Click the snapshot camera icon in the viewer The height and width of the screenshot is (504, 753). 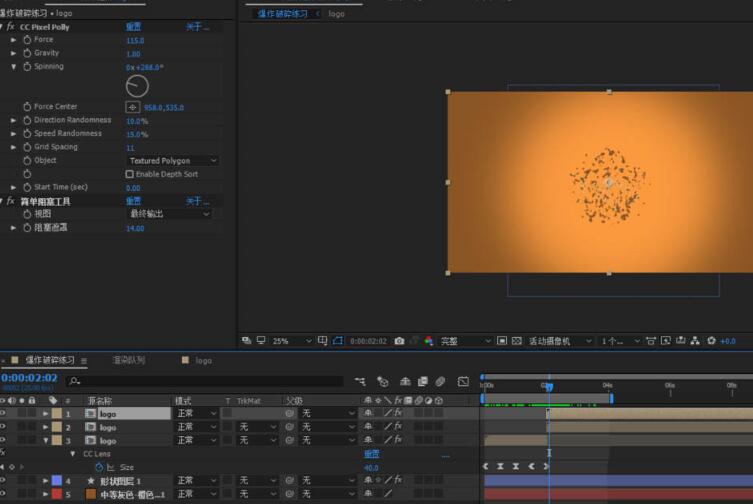point(399,341)
